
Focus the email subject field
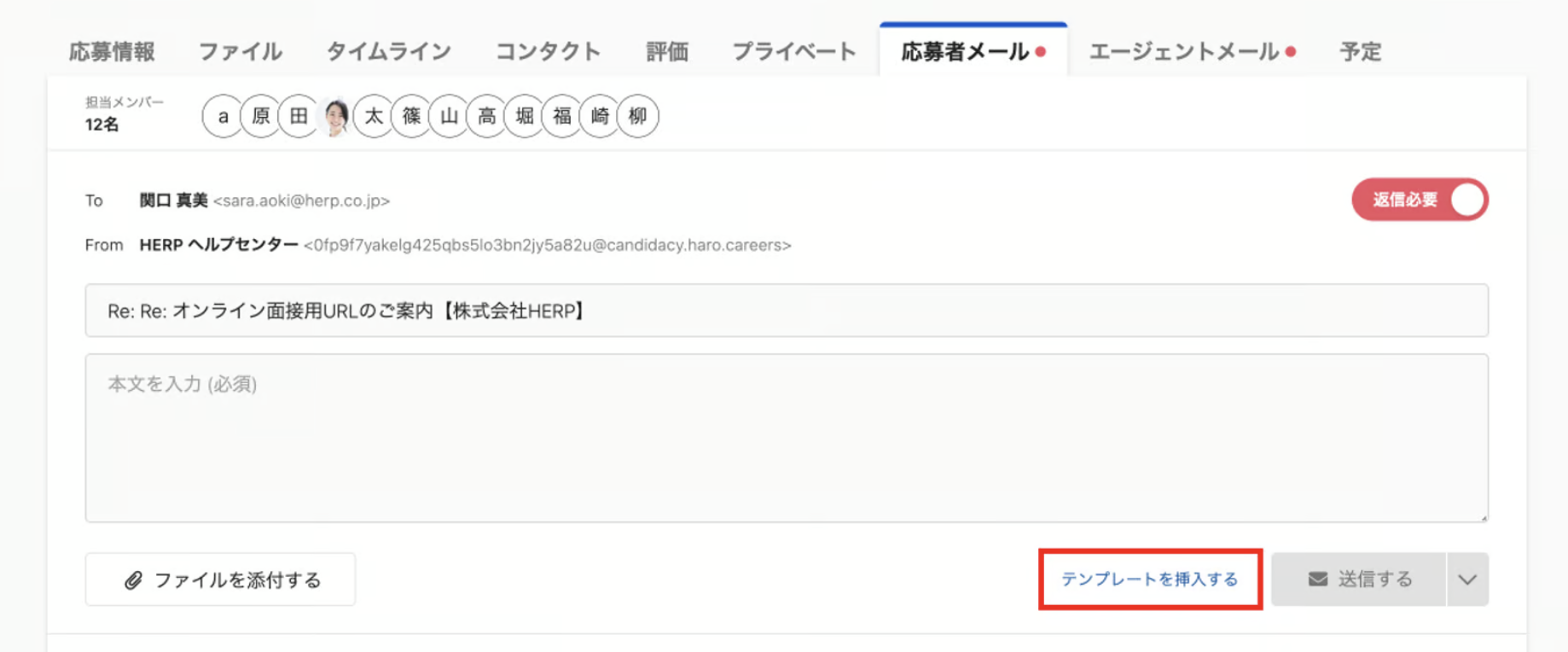pos(786,311)
